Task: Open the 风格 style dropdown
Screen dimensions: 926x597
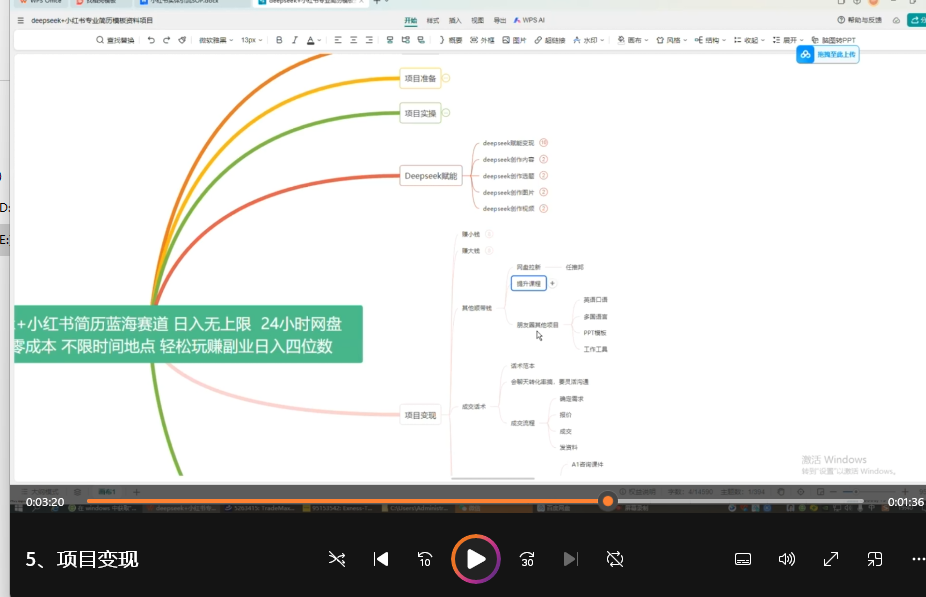Action: [x=671, y=40]
